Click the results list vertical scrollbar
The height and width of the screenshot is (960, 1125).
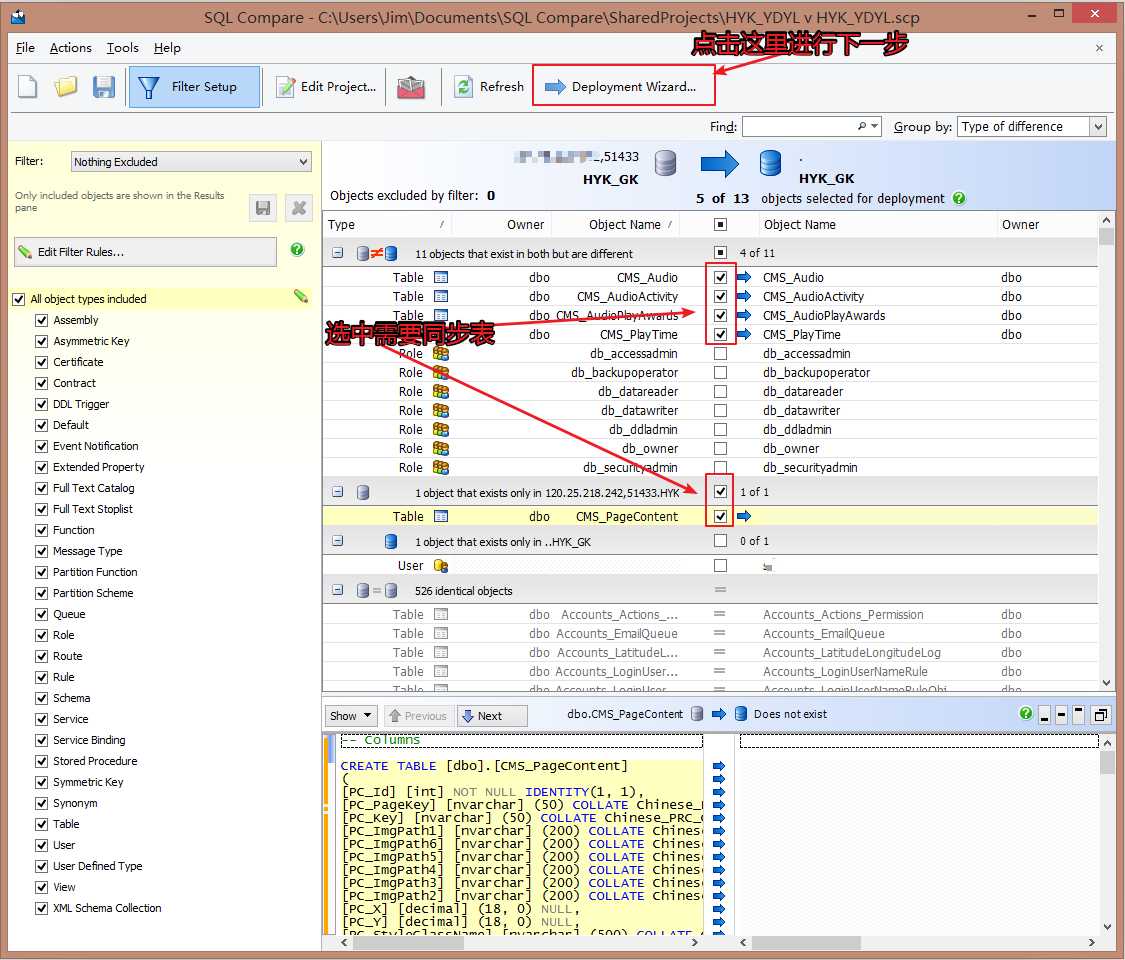[x=1106, y=451]
